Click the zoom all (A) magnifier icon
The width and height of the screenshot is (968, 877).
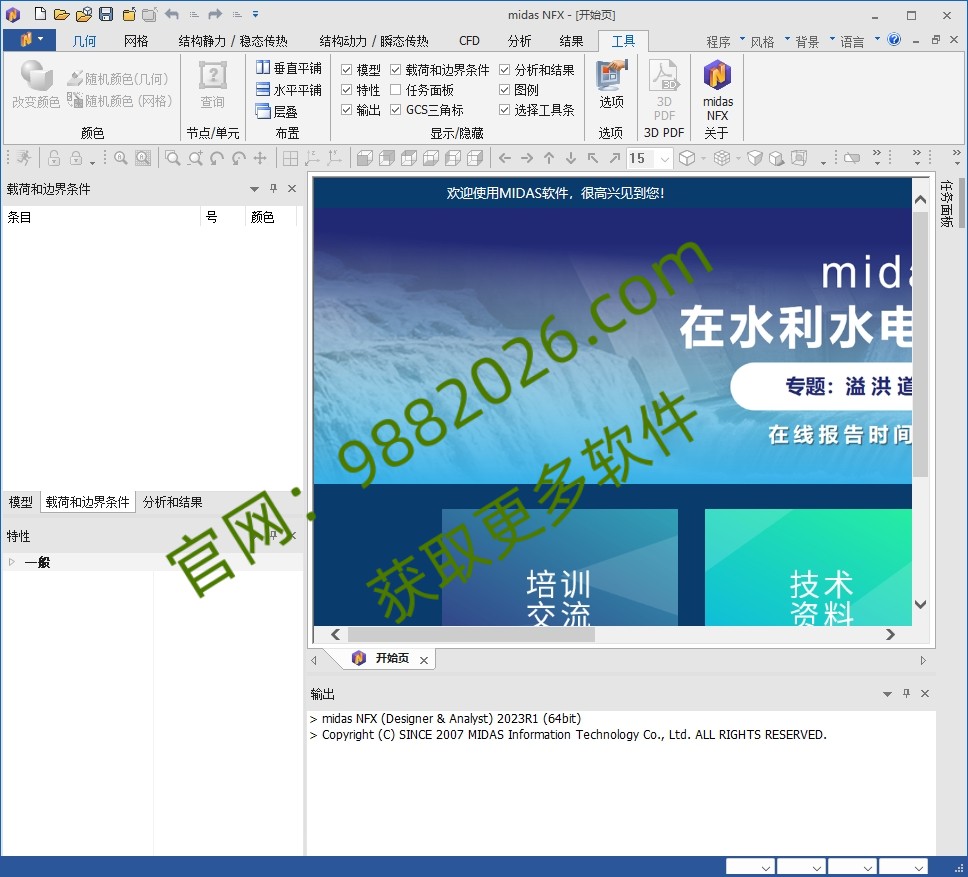pos(121,159)
